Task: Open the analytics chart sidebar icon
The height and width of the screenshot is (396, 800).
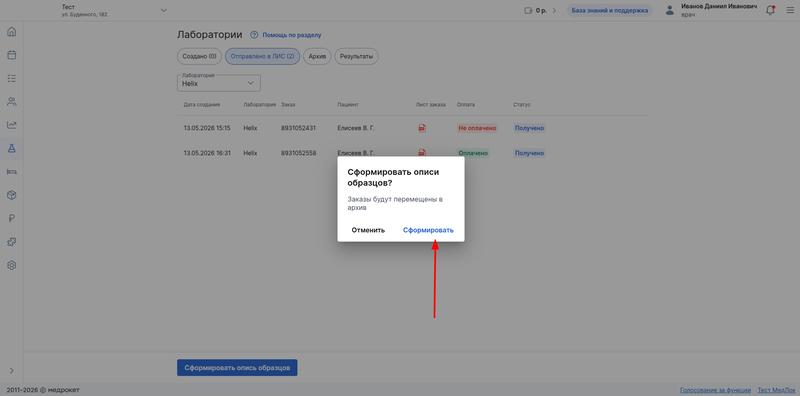Action: pos(12,125)
